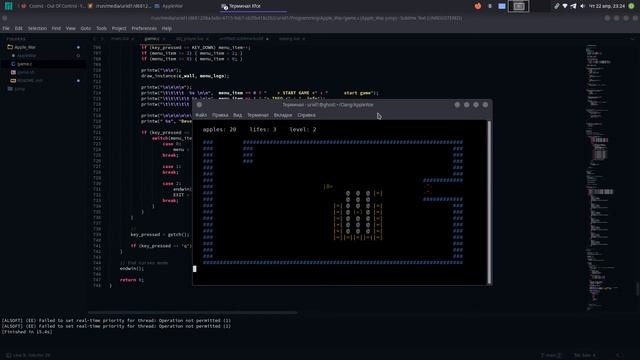Select game.c in the sidebar file tree
Image resolution: width=640 pixels, height=360 pixels.
pyautogui.click(x=24, y=64)
